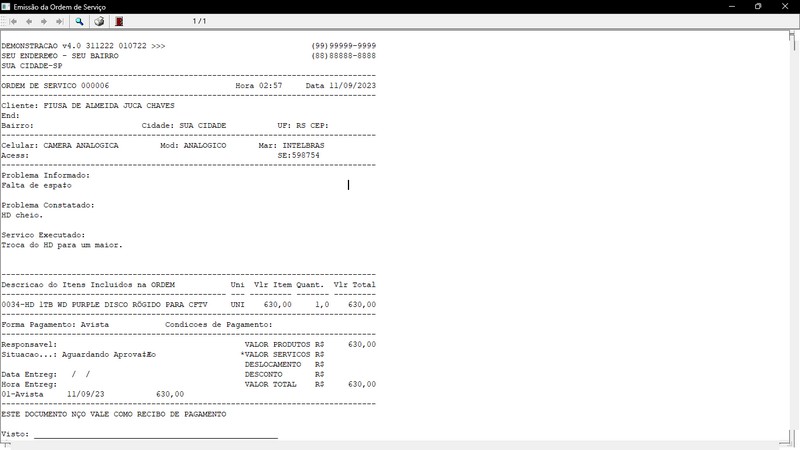Image resolution: width=800 pixels, height=450 pixels.
Task: Click the time Hora 02:57
Action: coord(259,86)
